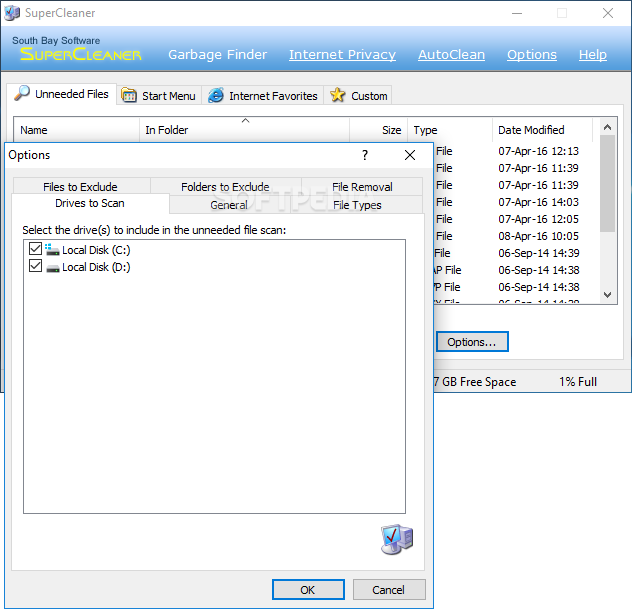Image resolution: width=632 pixels, height=609 pixels.
Task: Click the computer checkmark icon in Options dialog
Action: tap(397, 539)
